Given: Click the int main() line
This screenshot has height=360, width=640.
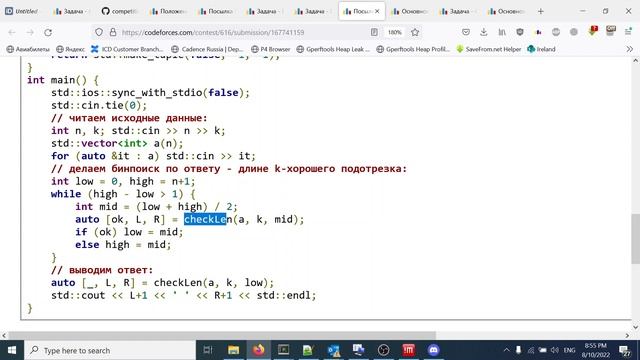Looking at the screenshot, I should click(x=63, y=80).
